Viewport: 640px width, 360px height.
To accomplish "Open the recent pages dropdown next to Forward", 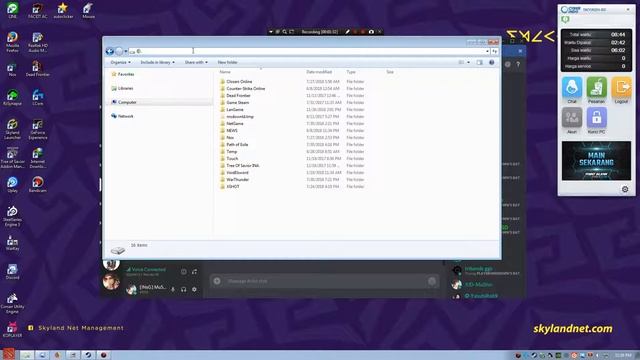I will click(x=126, y=51).
